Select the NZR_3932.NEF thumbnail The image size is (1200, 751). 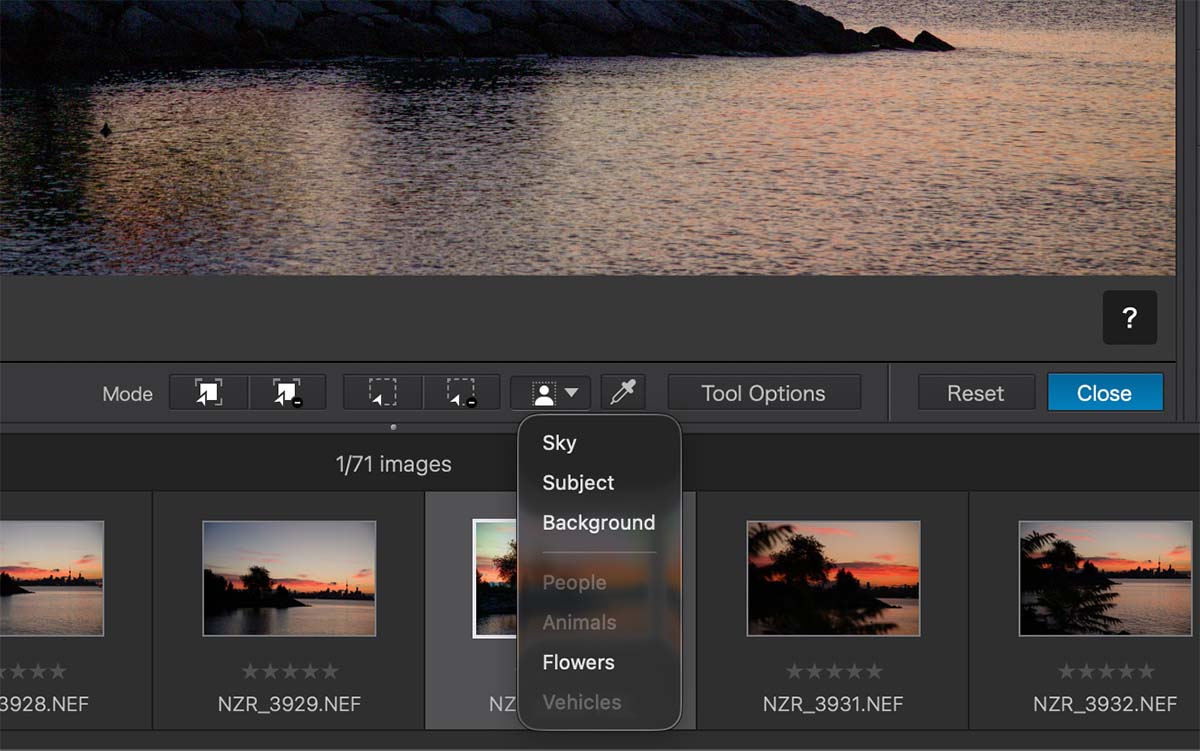tap(1105, 578)
